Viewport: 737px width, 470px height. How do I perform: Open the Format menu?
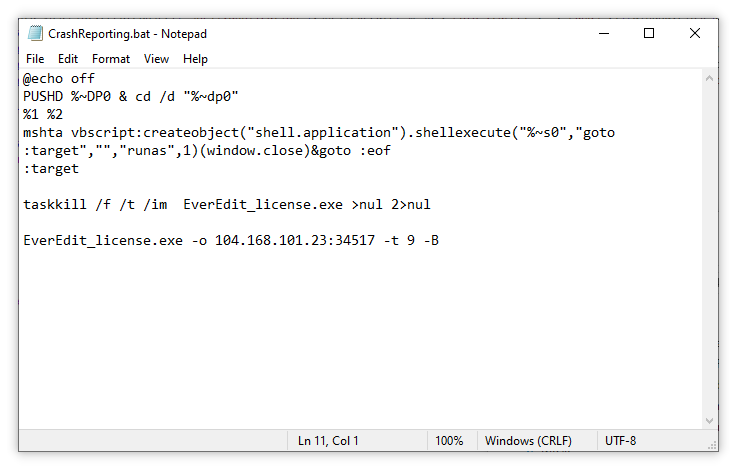click(x=110, y=59)
